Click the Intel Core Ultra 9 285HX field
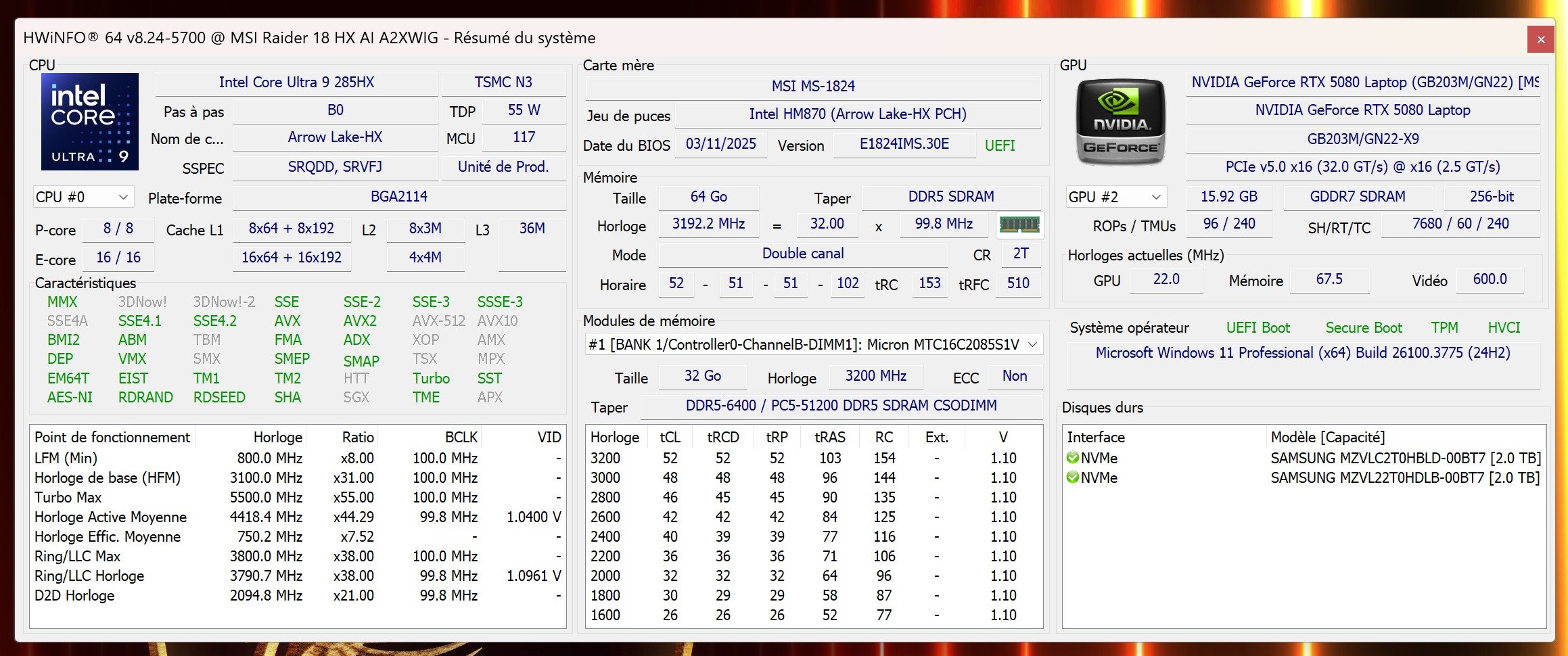The height and width of the screenshot is (656, 1568). coord(296,83)
